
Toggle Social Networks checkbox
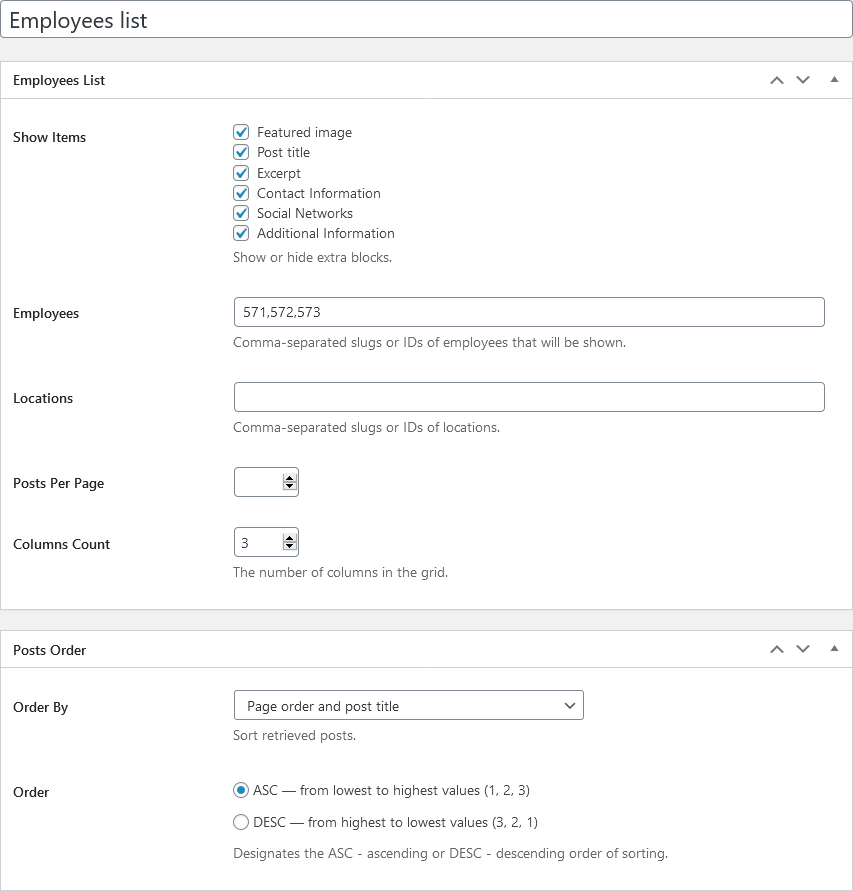coord(241,213)
